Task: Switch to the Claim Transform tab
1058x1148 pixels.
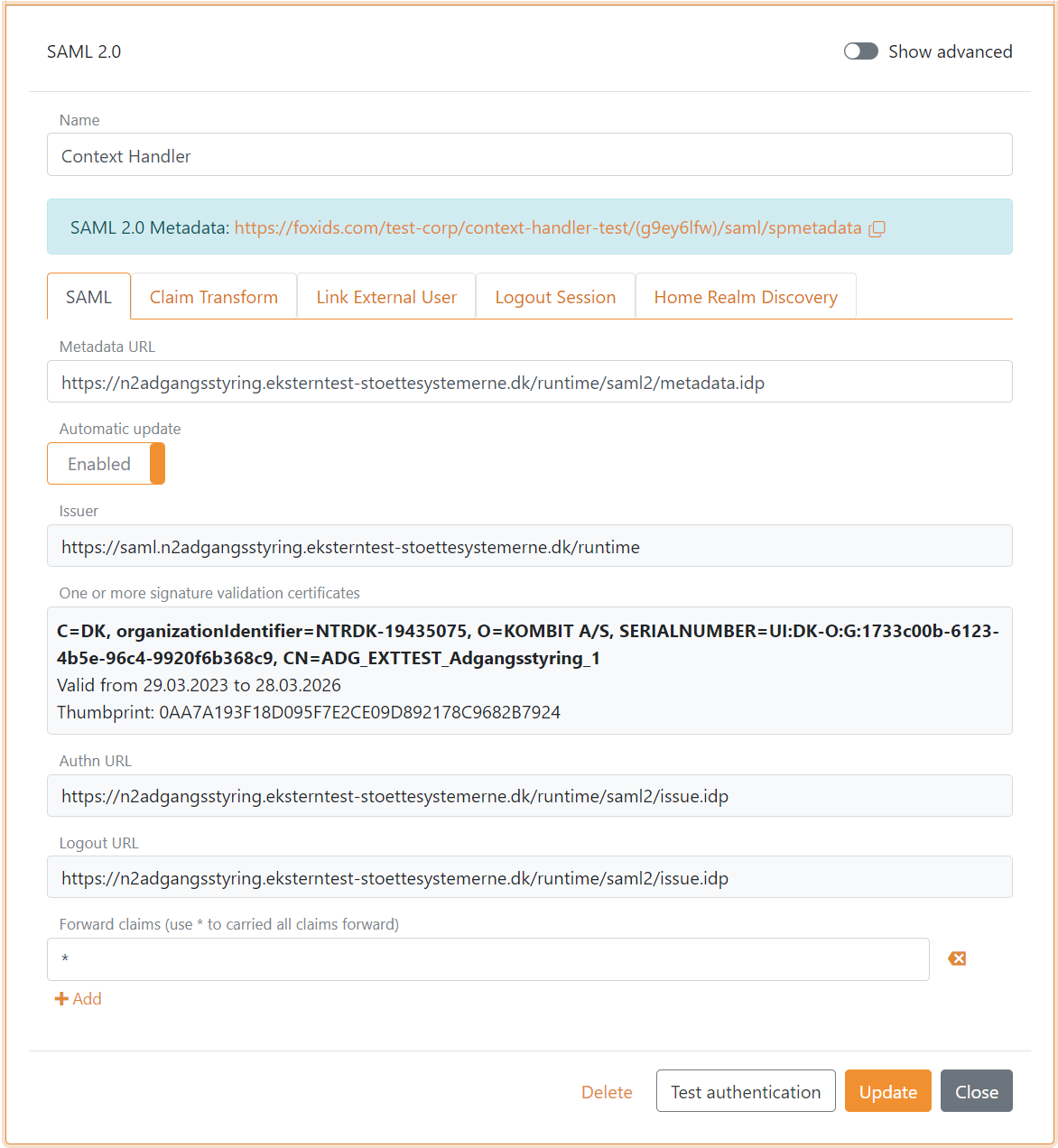Action: (x=213, y=296)
